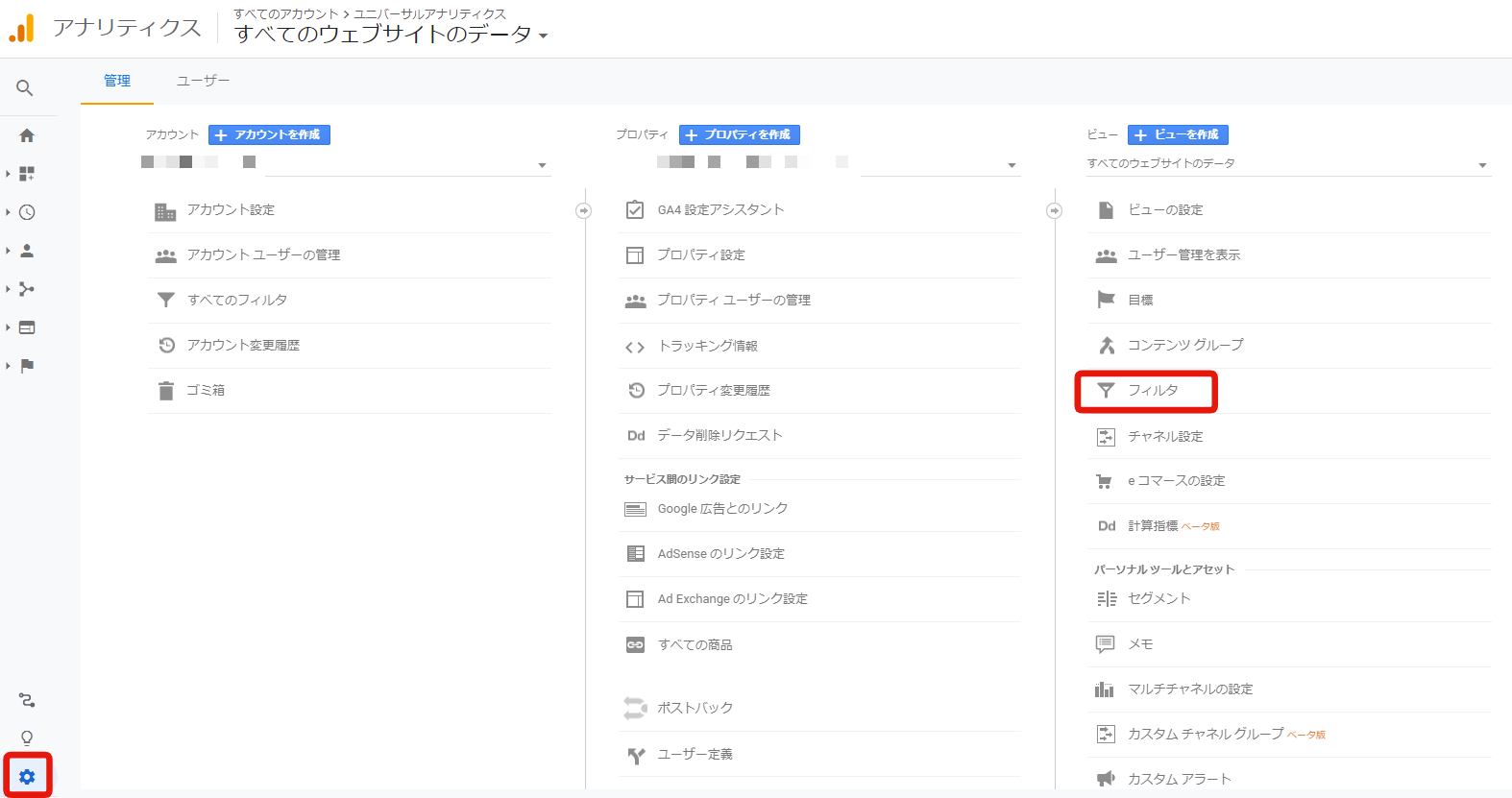Click the GA4 設定アシスタント checkbox icon
Screen dimensions: 1512x798
635,209
